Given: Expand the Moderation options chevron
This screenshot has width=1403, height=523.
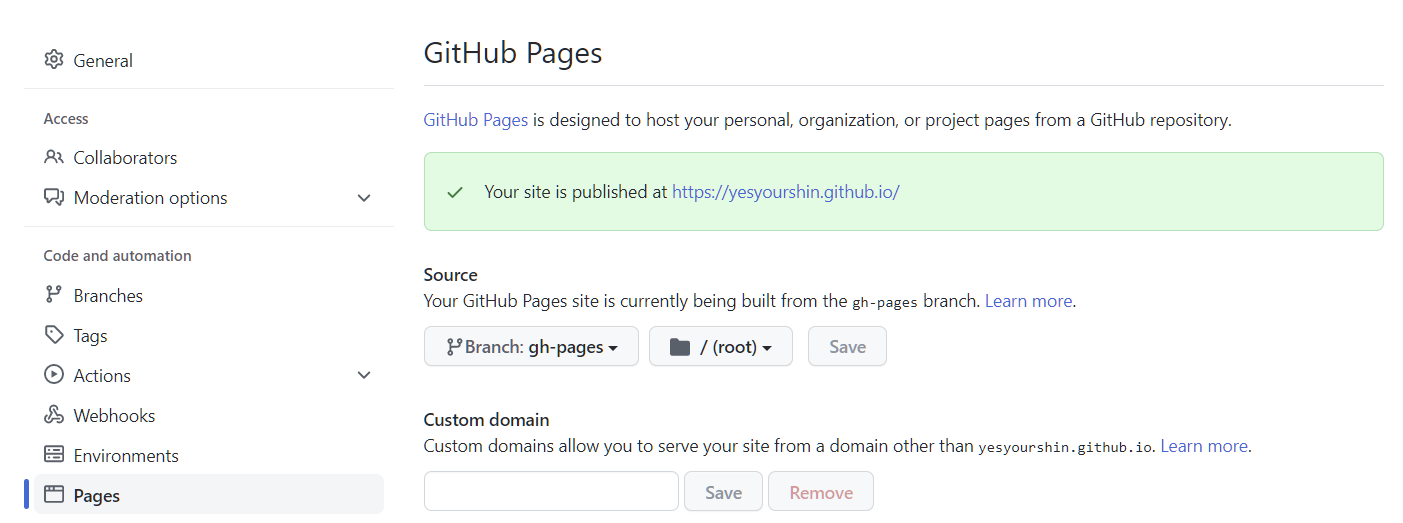Looking at the screenshot, I should (364, 198).
